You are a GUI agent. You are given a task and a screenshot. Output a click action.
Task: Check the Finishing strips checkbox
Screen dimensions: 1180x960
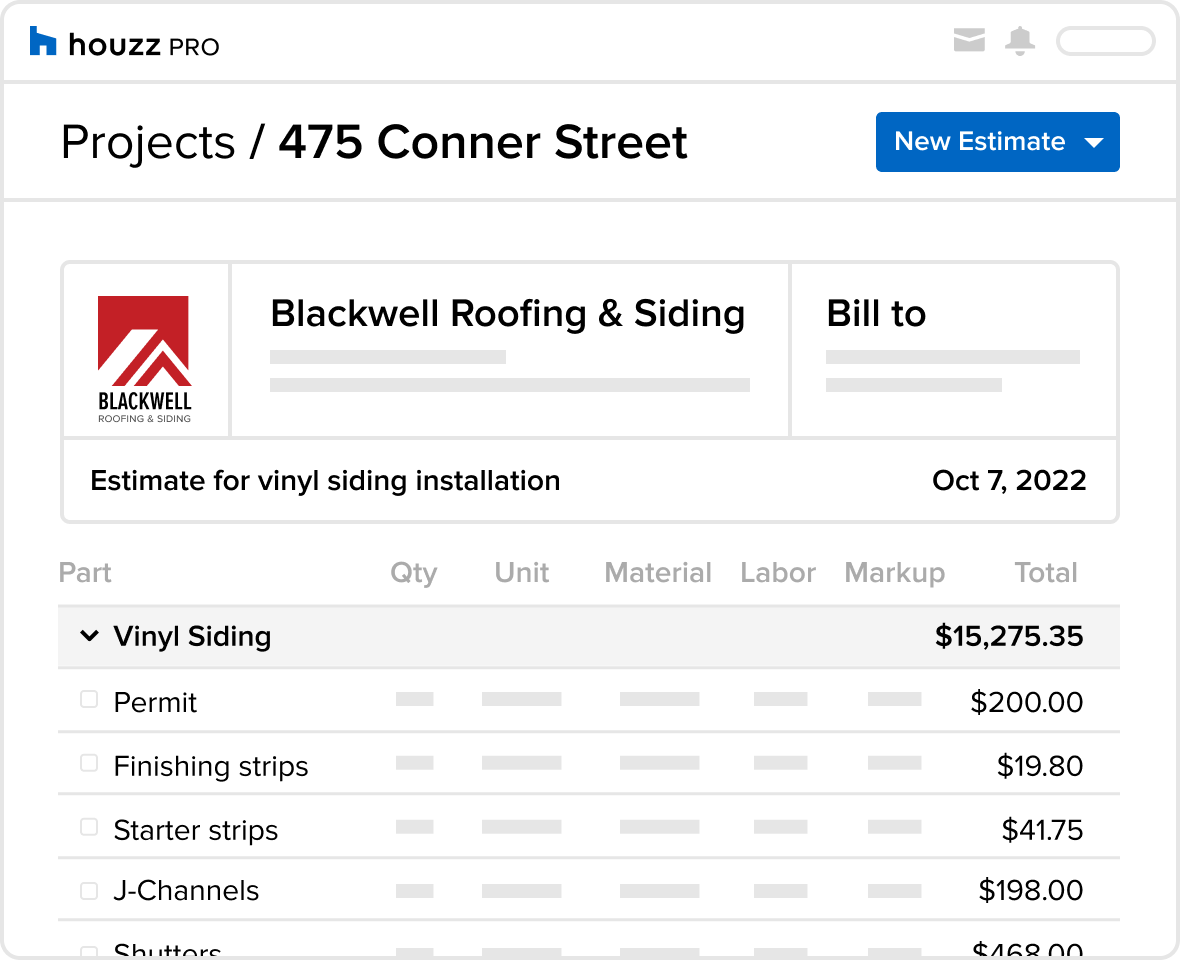[88, 764]
